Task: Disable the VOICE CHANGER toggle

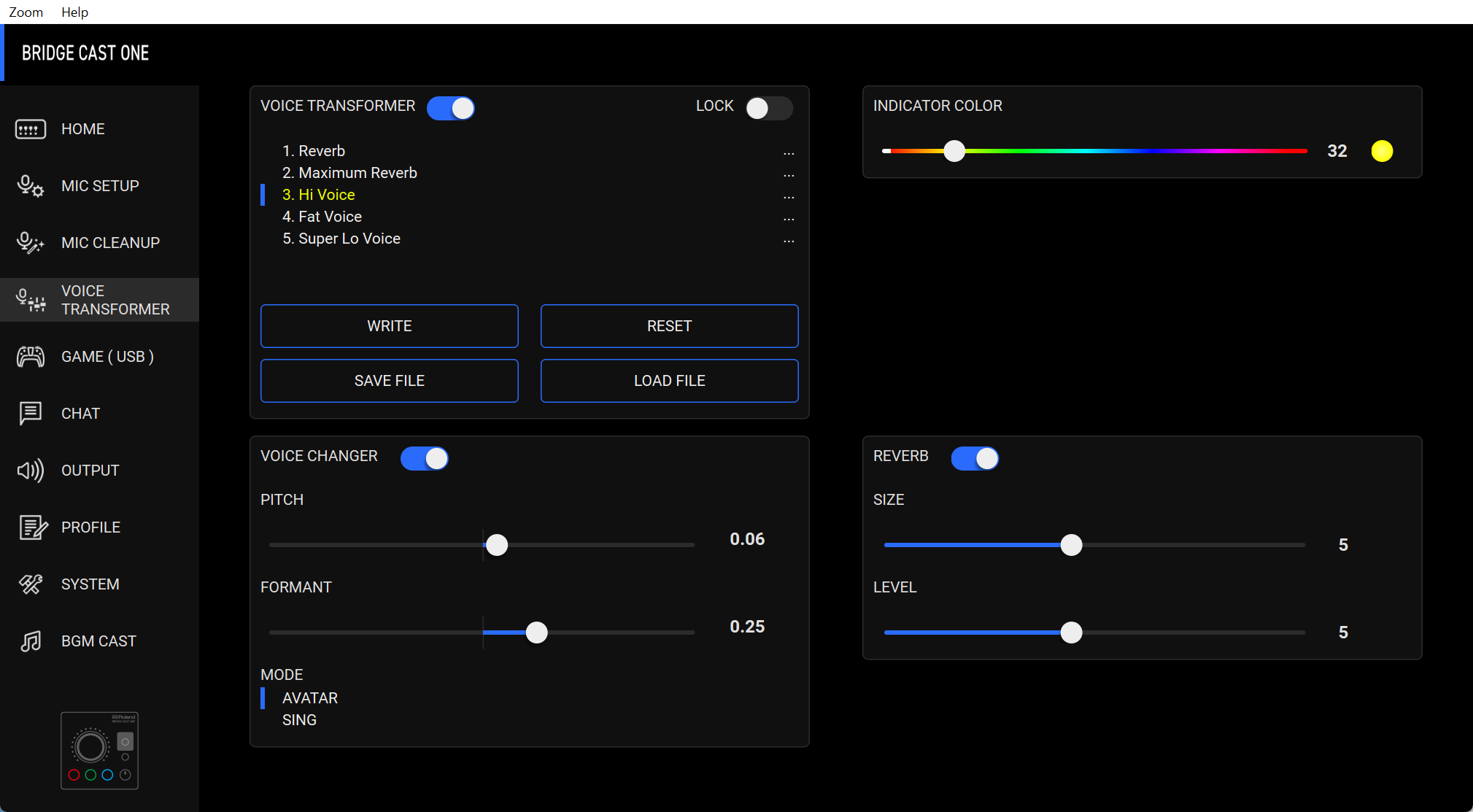Action: coord(425,458)
